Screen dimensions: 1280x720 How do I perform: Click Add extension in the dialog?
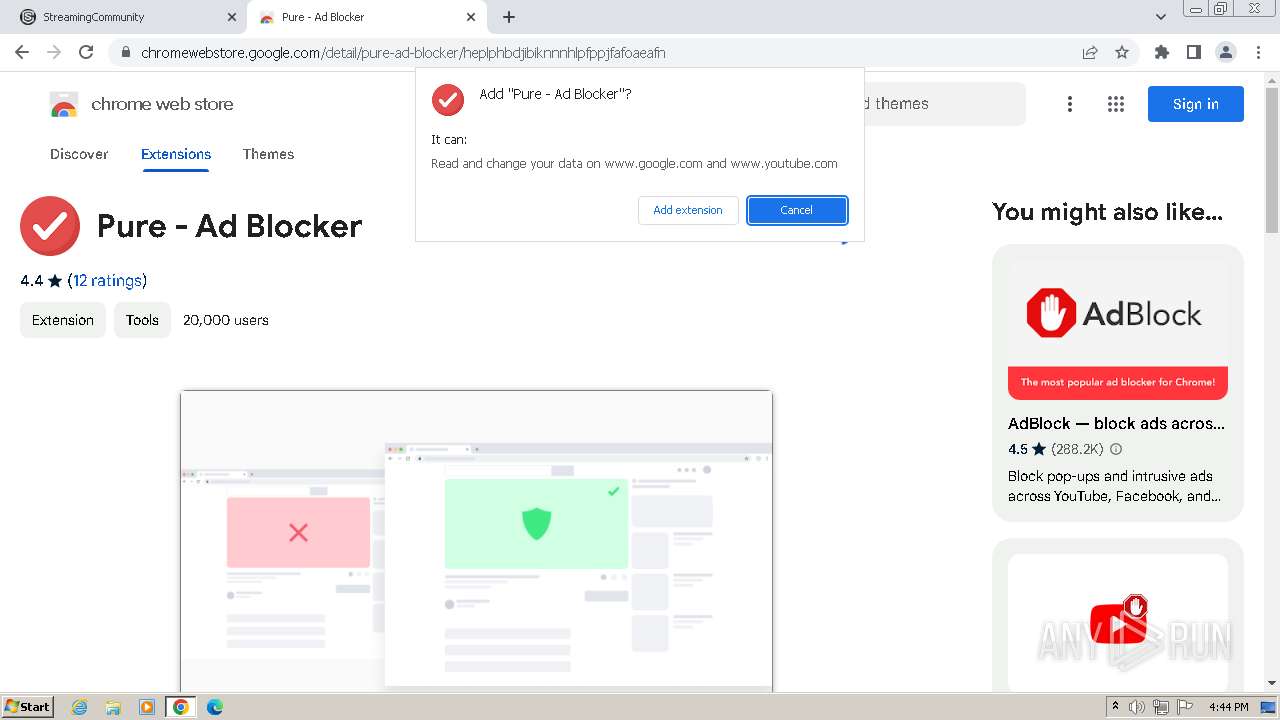(x=688, y=210)
